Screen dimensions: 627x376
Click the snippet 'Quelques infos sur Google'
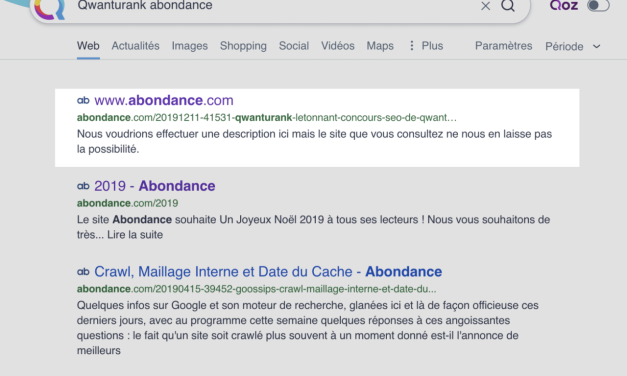[x=308, y=328]
